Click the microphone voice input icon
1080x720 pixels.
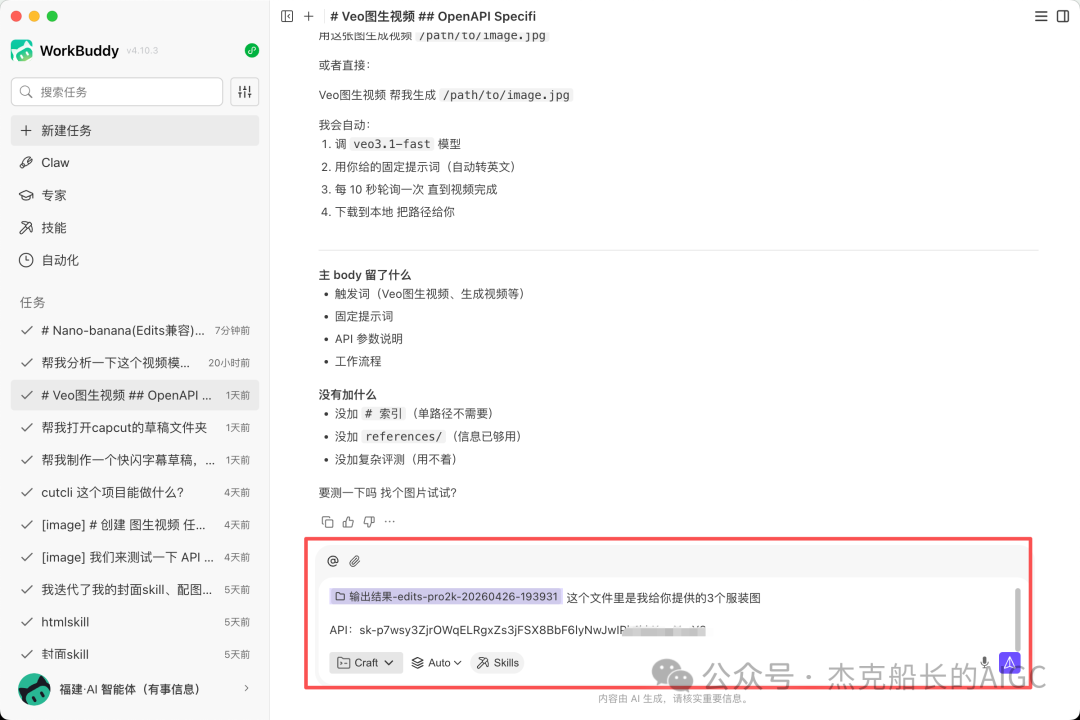click(x=984, y=663)
